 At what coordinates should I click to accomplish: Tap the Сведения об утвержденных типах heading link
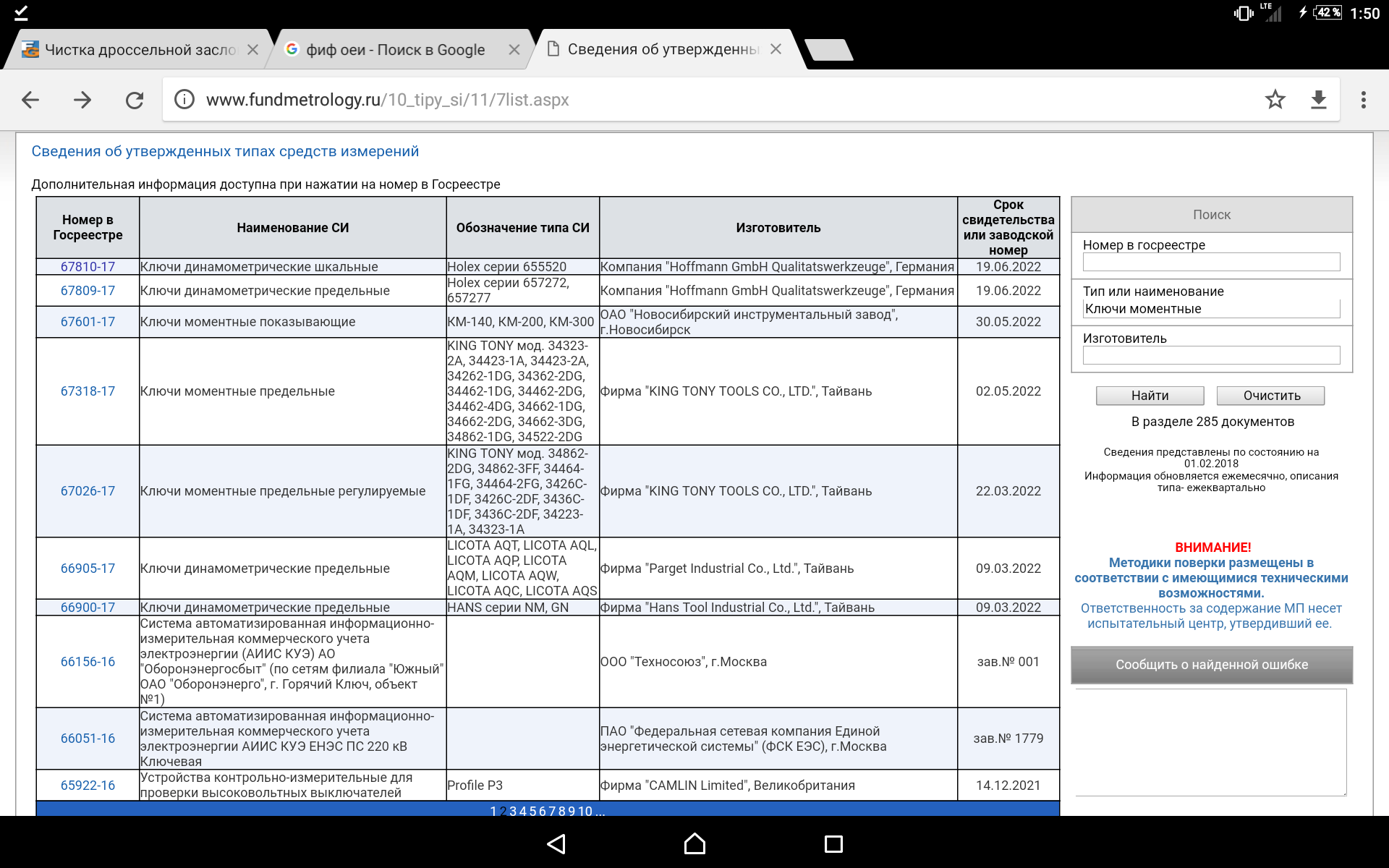pyautogui.click(x=225, y=151)
